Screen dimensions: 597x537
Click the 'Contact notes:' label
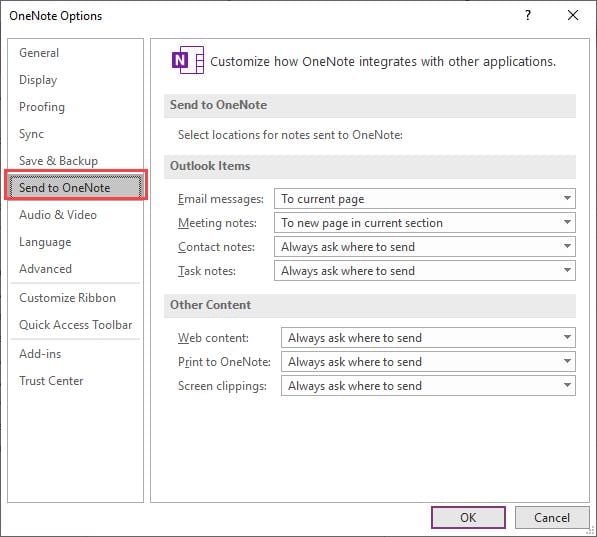[x=216, y=247]
